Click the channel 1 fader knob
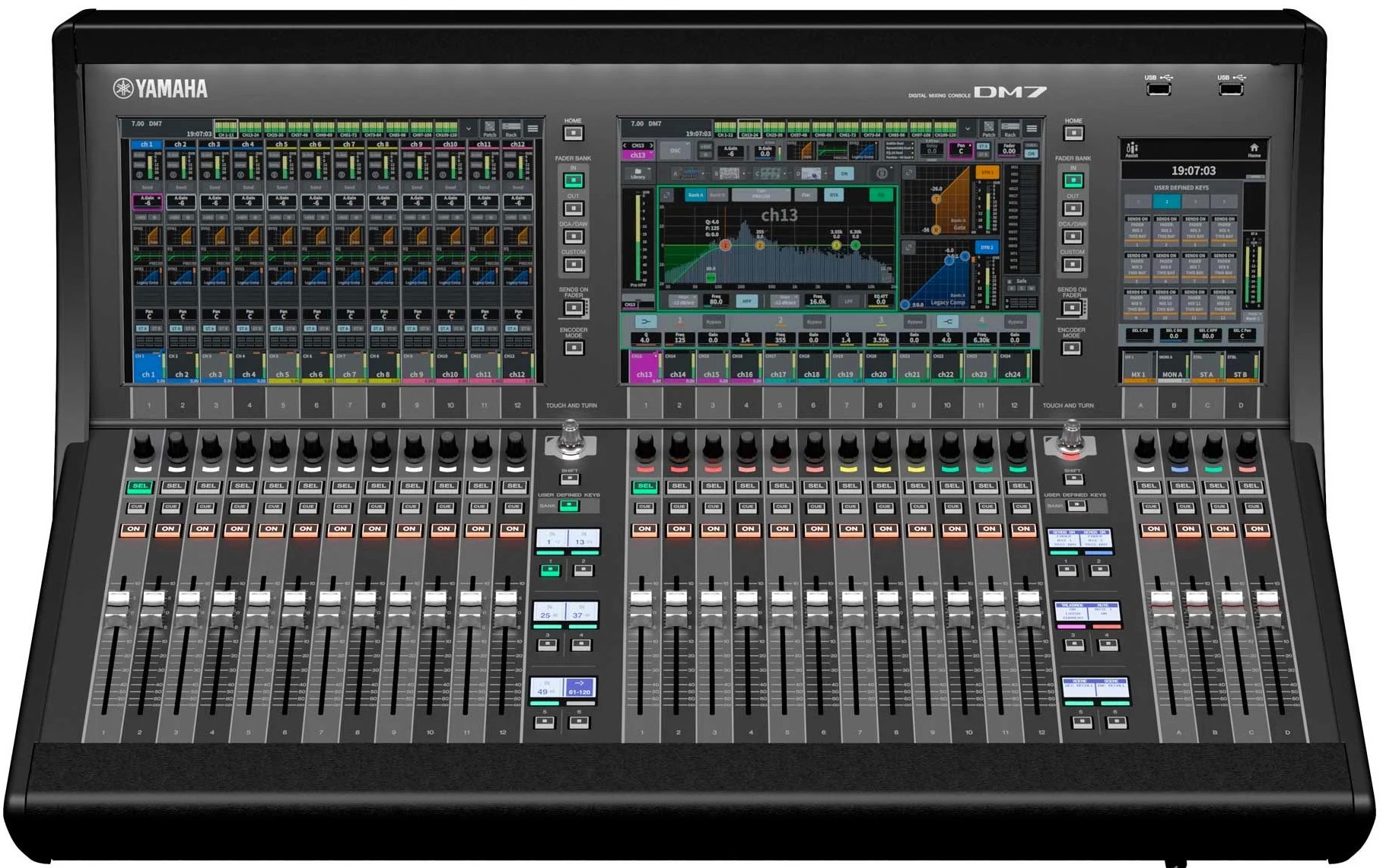 point(118,601)
